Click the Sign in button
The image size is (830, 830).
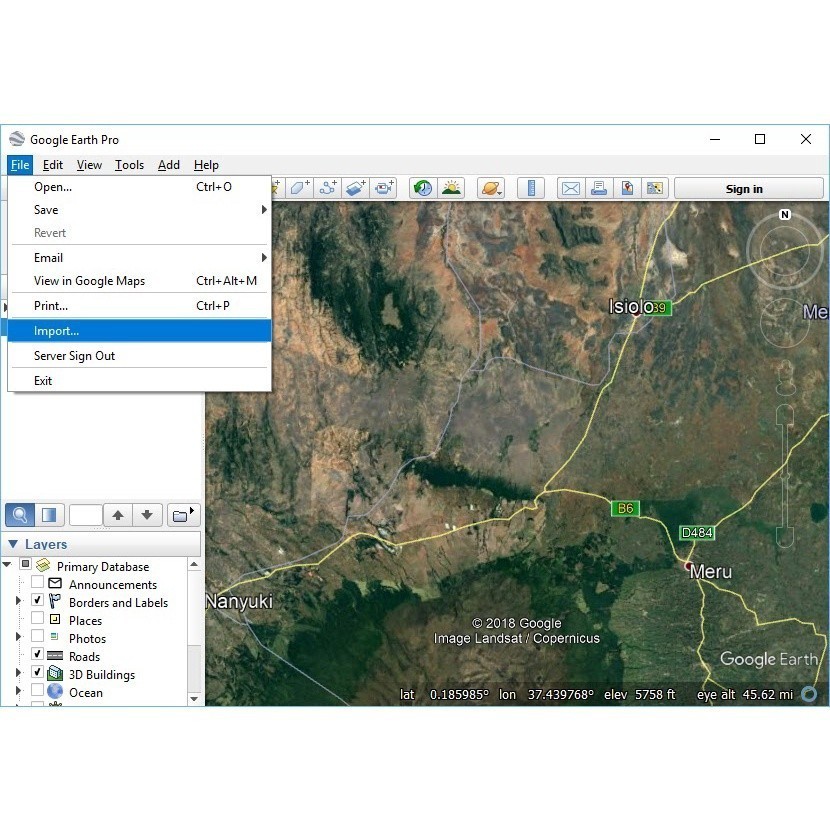pyautogui.click(x=743, y=189)
